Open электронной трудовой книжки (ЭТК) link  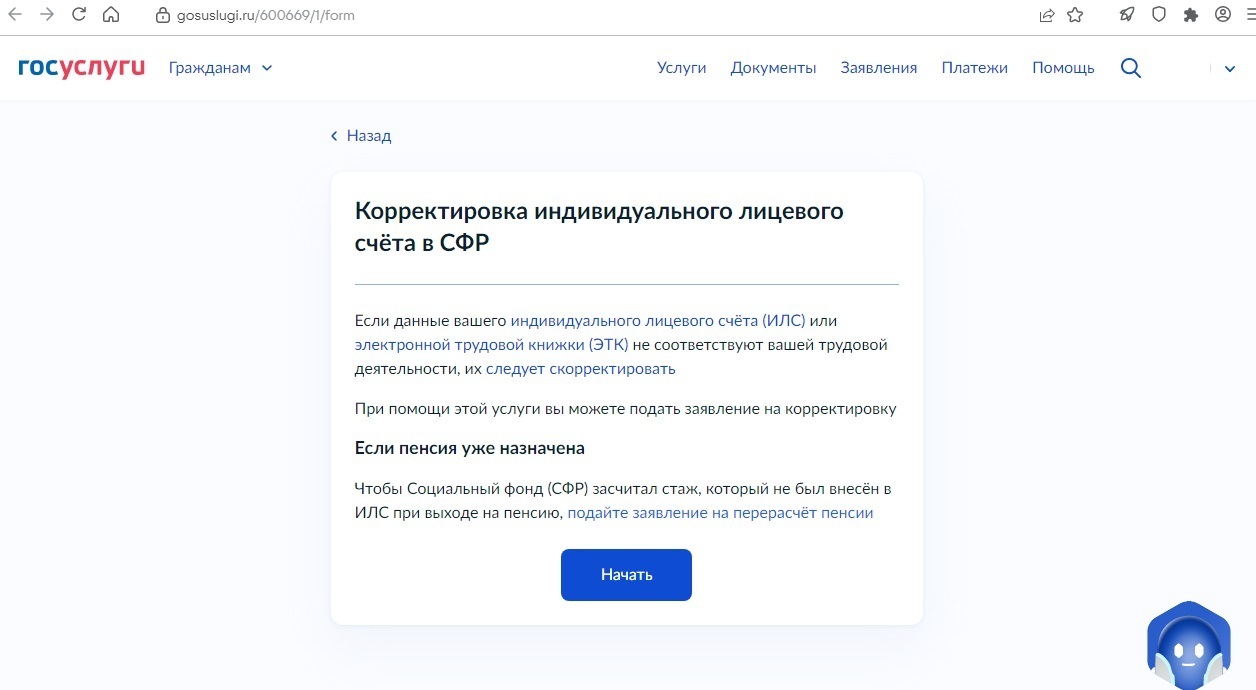[x=491, y=345]
